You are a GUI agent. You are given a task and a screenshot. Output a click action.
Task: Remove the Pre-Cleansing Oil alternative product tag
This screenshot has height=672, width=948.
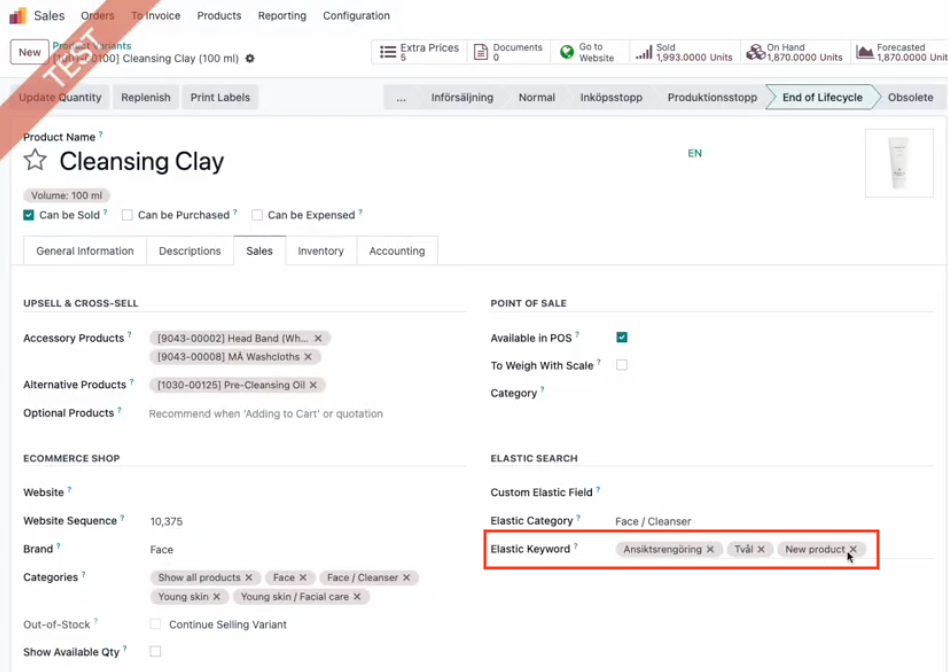point(313,385)
